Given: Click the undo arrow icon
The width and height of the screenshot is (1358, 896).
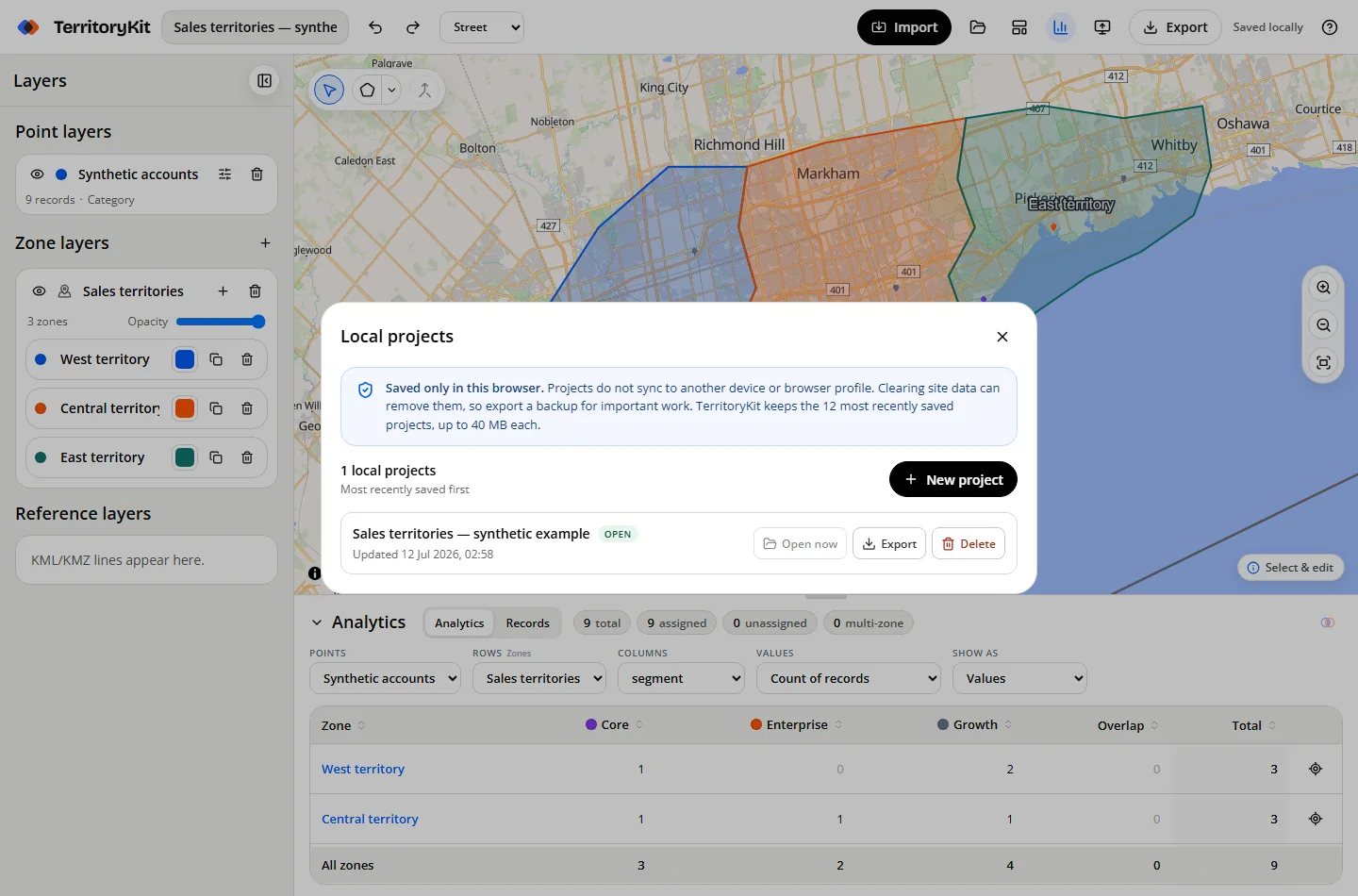Looking at the screenshot, I should (375, 27).
